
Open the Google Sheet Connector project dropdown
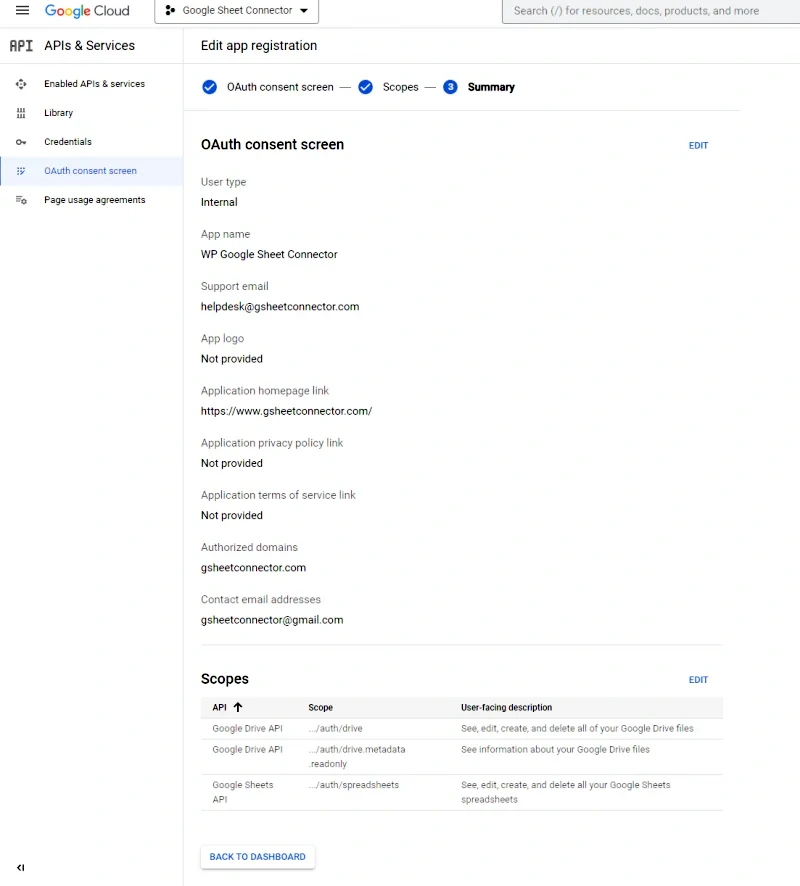coord(236,11)
